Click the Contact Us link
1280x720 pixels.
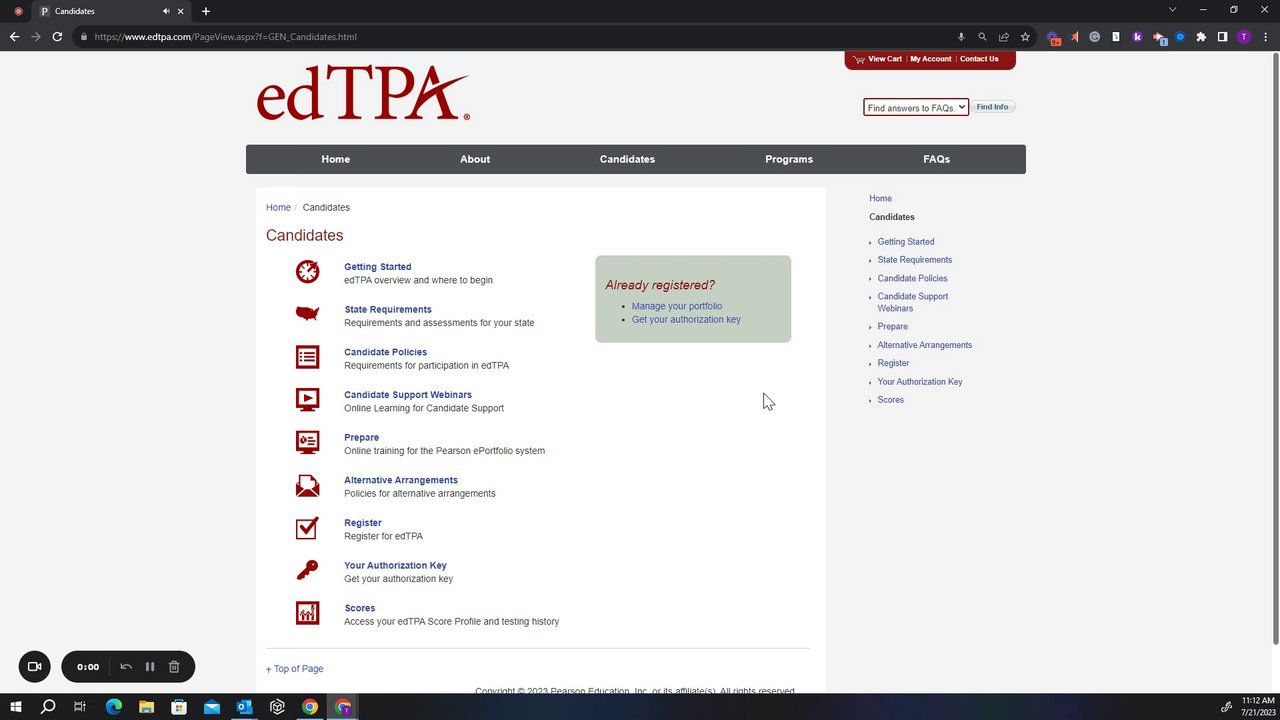tap(979, 59)
